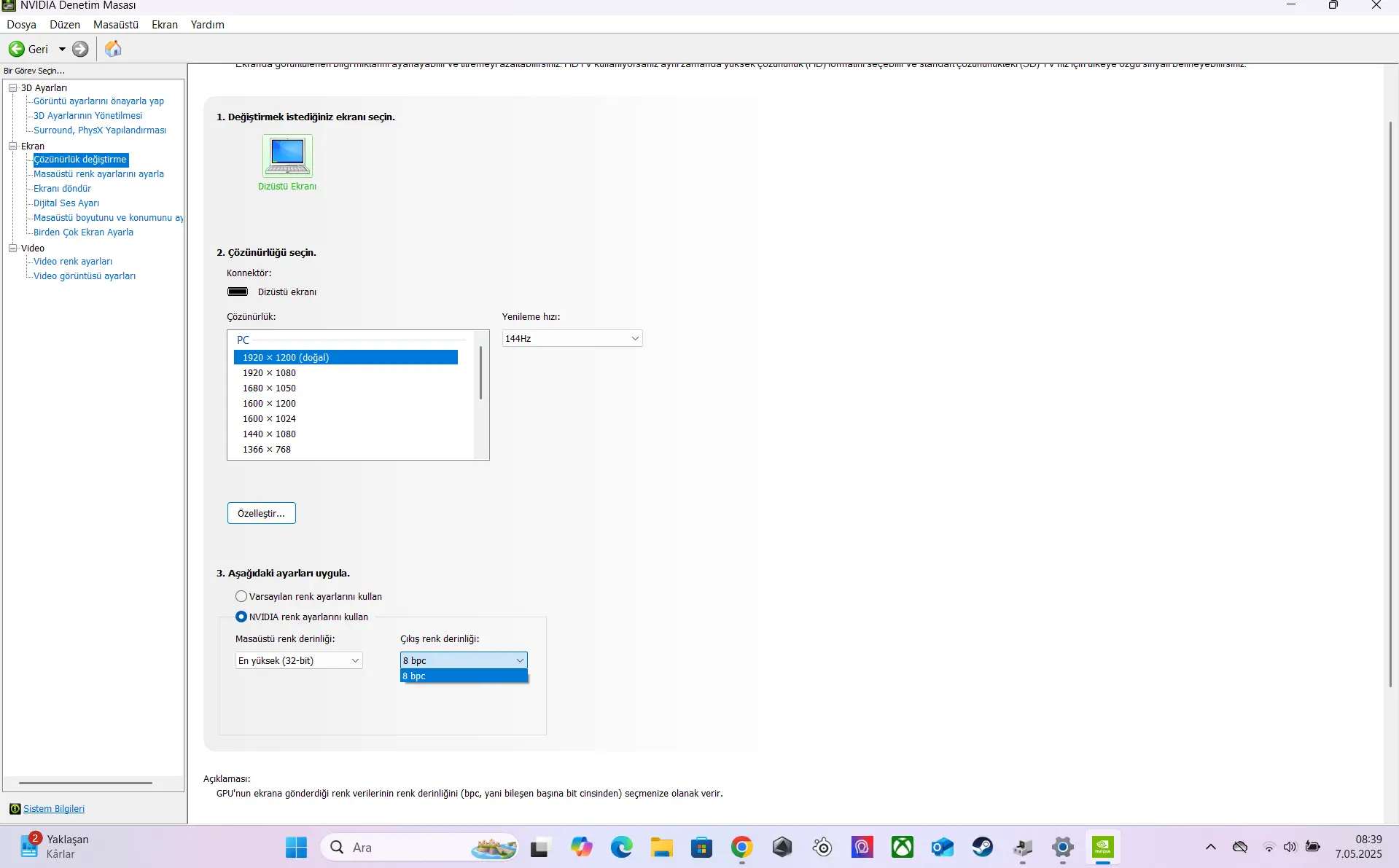
Task: Click the battery tray icon
Action: [1313, 847]
